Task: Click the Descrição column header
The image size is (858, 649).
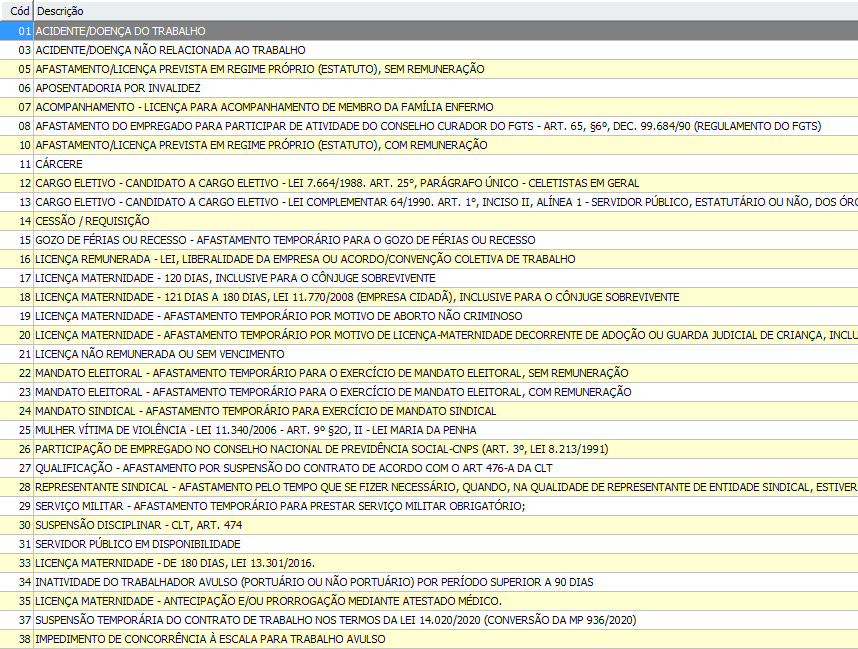Action: pyautogui.click(x=446, y=11)
